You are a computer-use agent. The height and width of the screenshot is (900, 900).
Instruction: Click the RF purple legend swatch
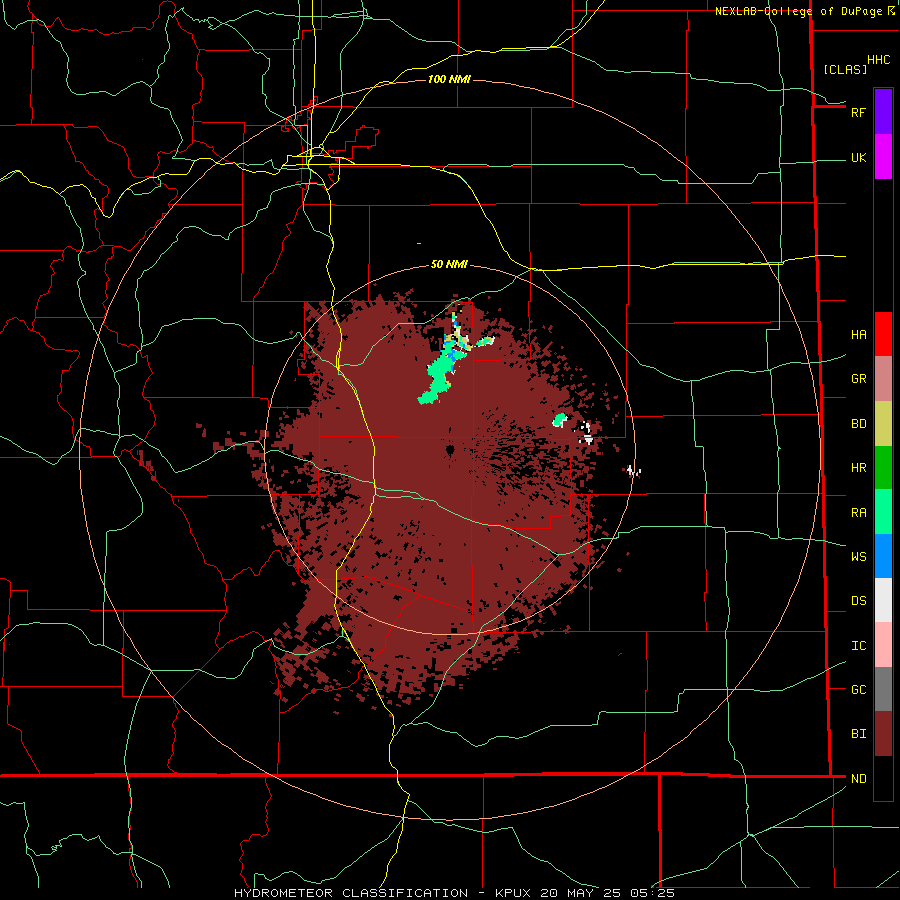pyautogui.click(x=883, y=112)
